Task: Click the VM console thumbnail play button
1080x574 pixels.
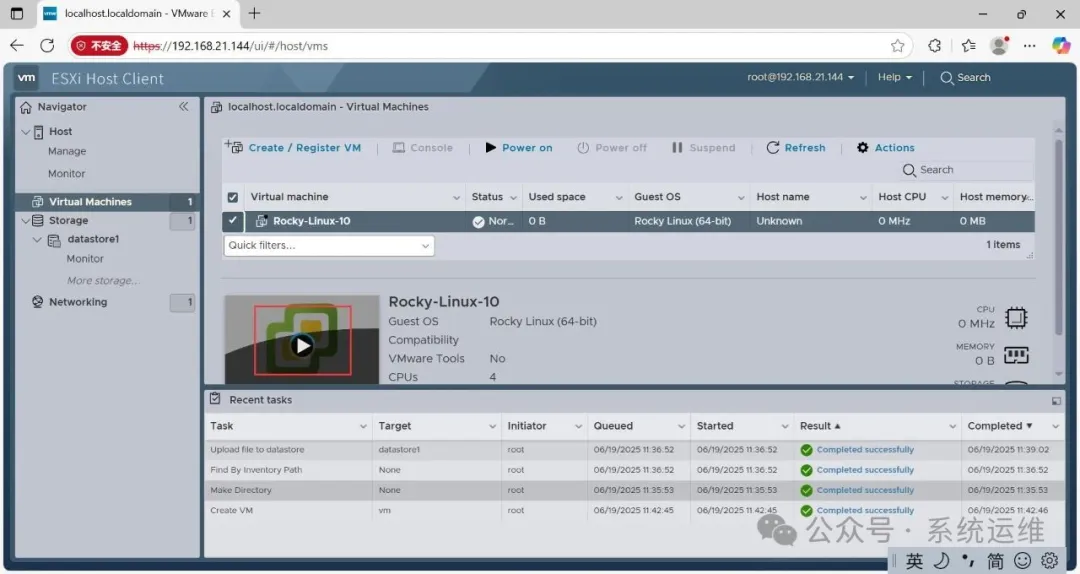Action: [x=302, y=345]
